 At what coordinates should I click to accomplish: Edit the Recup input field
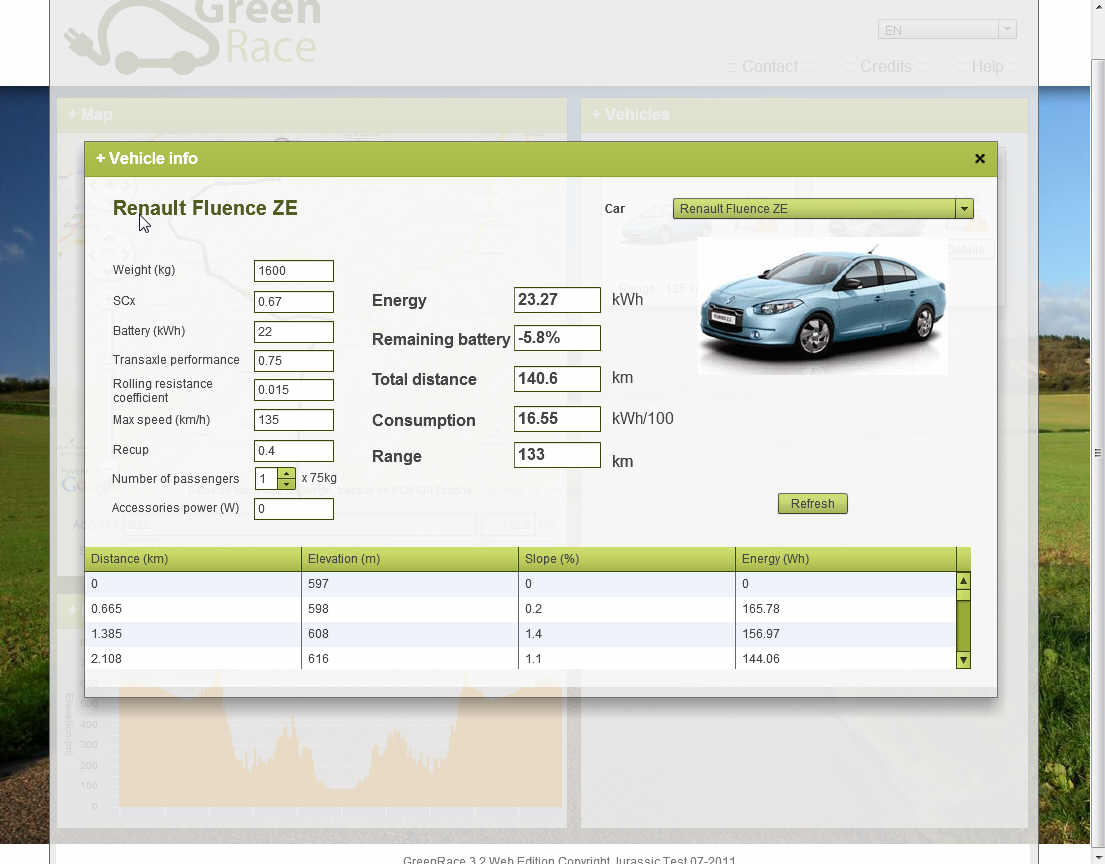tap(294, 451)
